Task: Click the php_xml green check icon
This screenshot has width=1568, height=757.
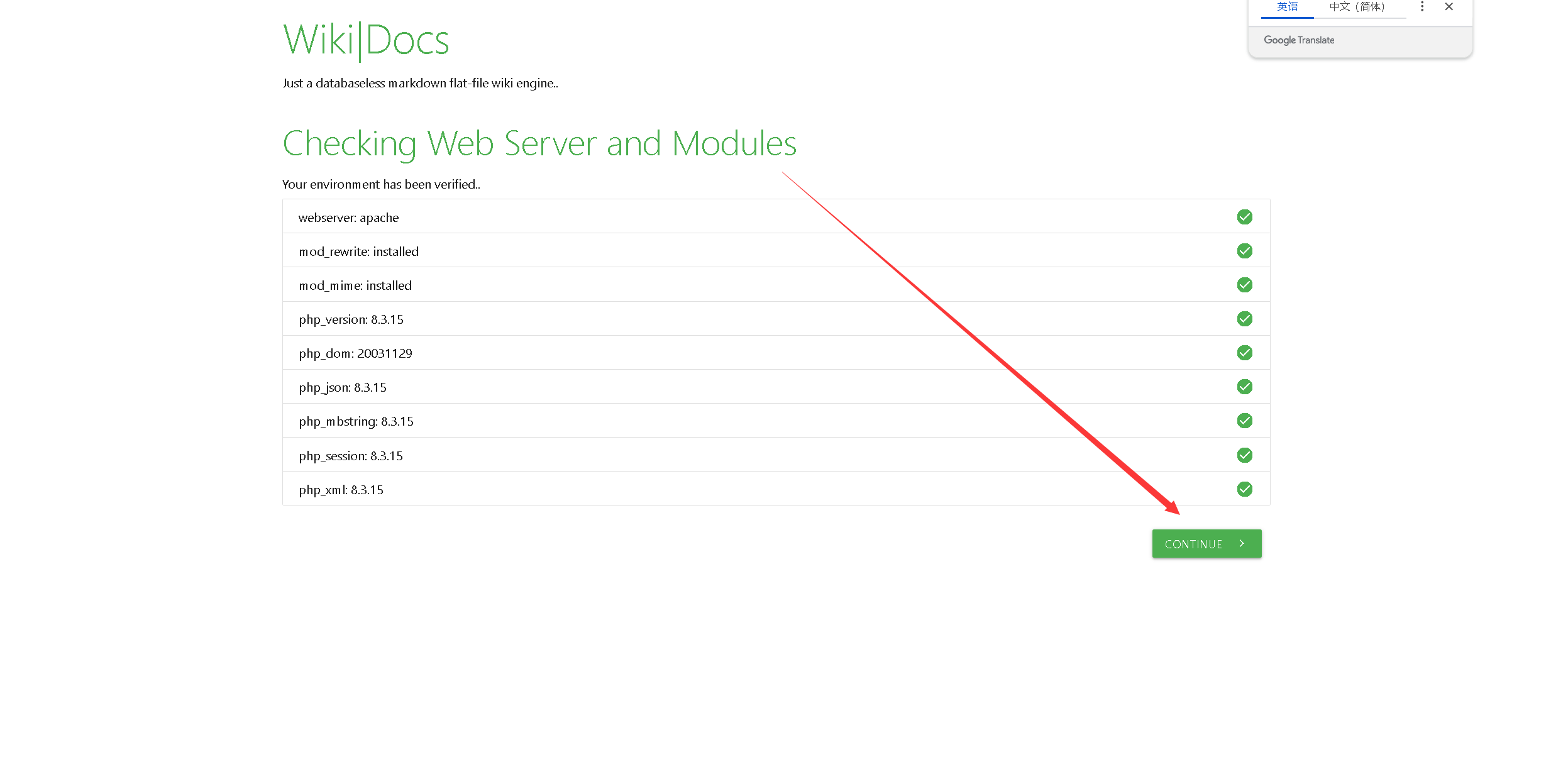Action: [x=1244, y=489]
